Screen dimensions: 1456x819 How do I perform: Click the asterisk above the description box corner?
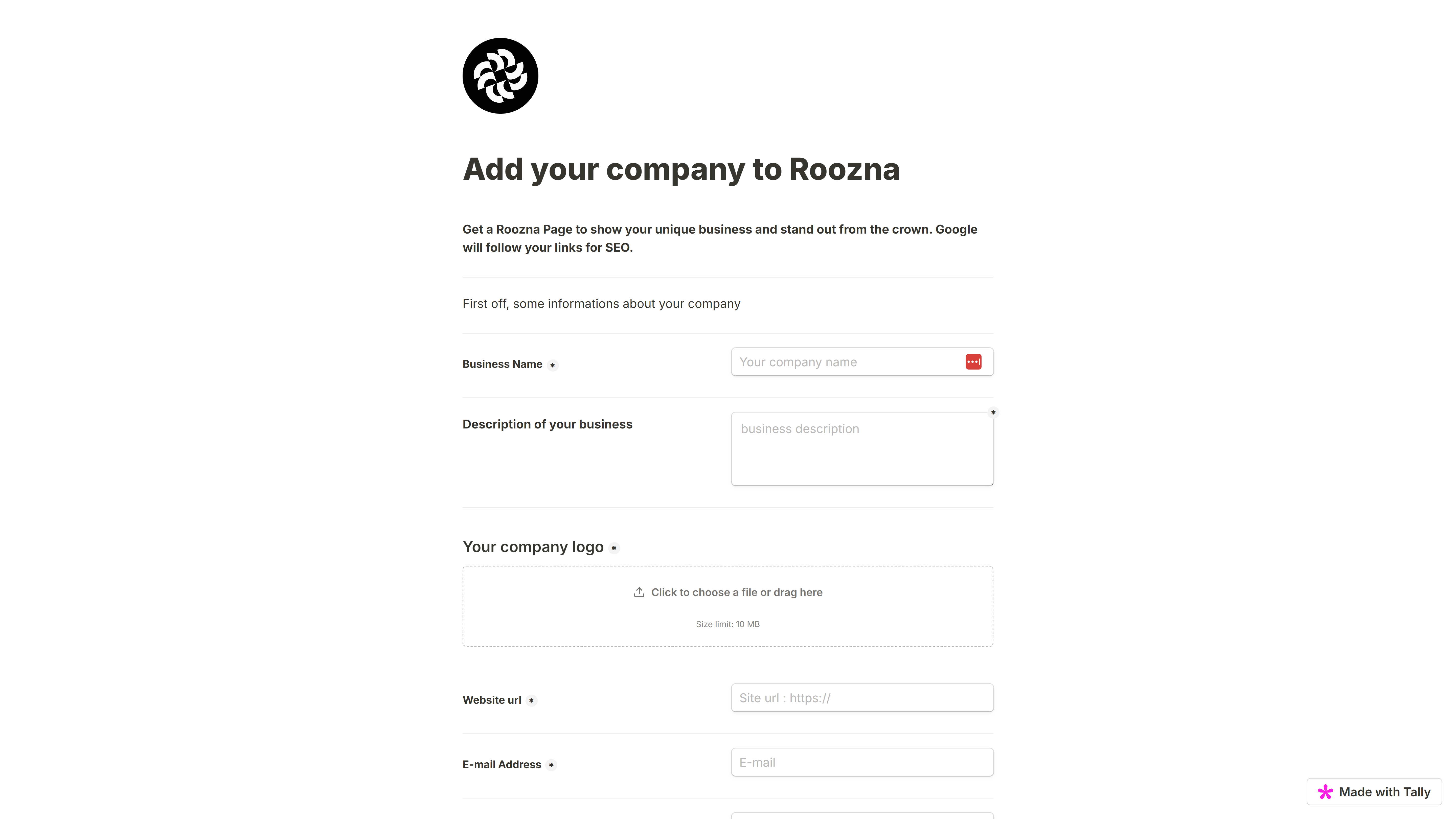tap(993, 413)
